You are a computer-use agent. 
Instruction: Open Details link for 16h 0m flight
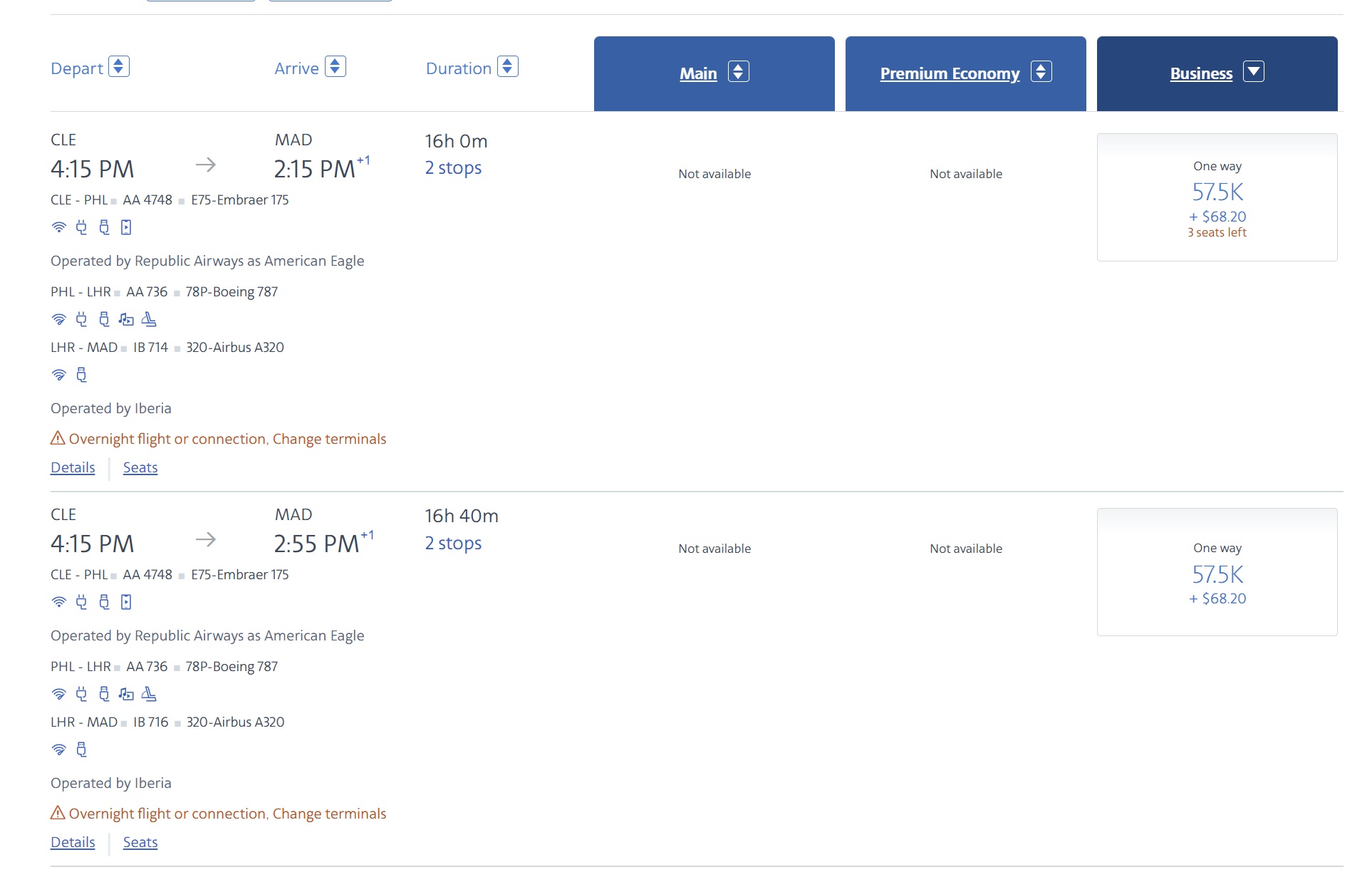(x=73, y=467)
